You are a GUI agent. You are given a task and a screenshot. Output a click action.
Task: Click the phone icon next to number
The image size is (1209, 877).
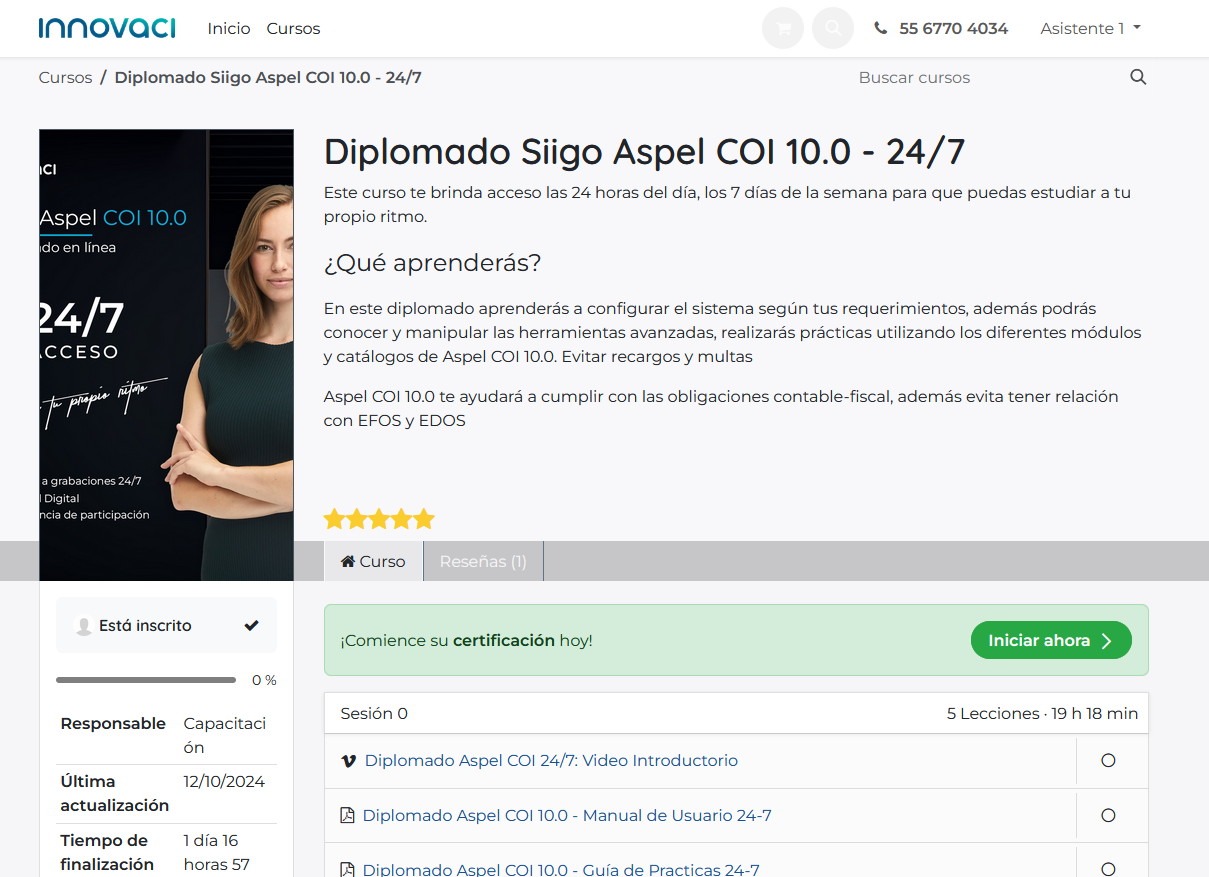(x=880, y=29)
